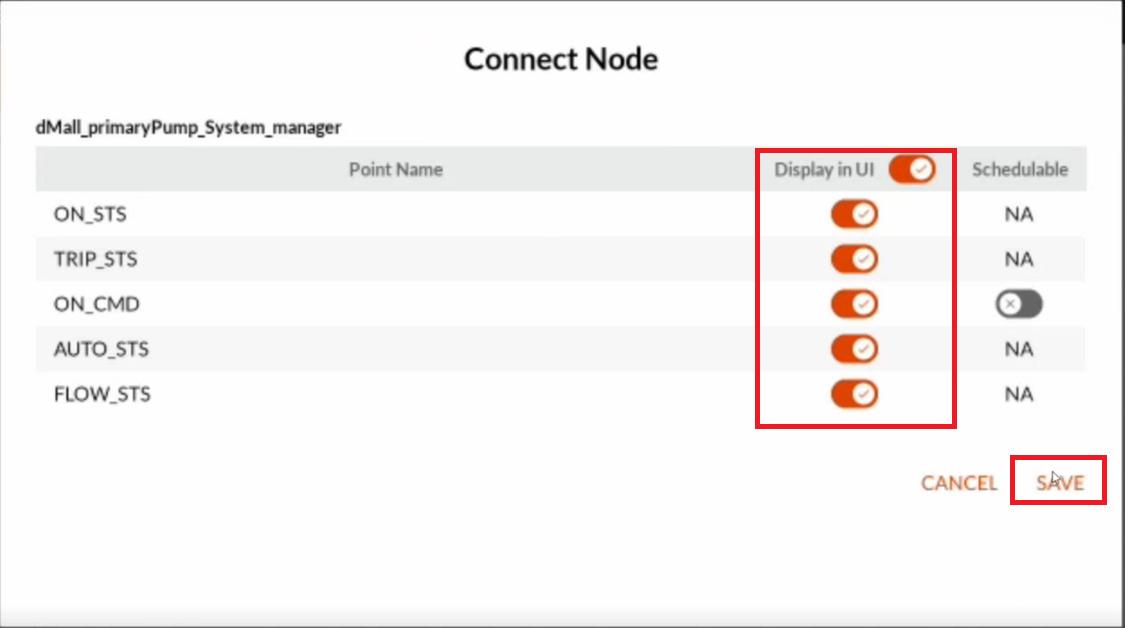Switch off Display in UI for AUTO_STS
The width and height of the screenshot is (1128, 628).
[855, 349]
